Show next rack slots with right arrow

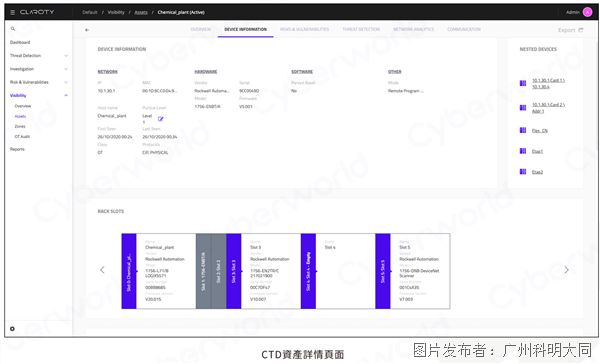point(566,270)
